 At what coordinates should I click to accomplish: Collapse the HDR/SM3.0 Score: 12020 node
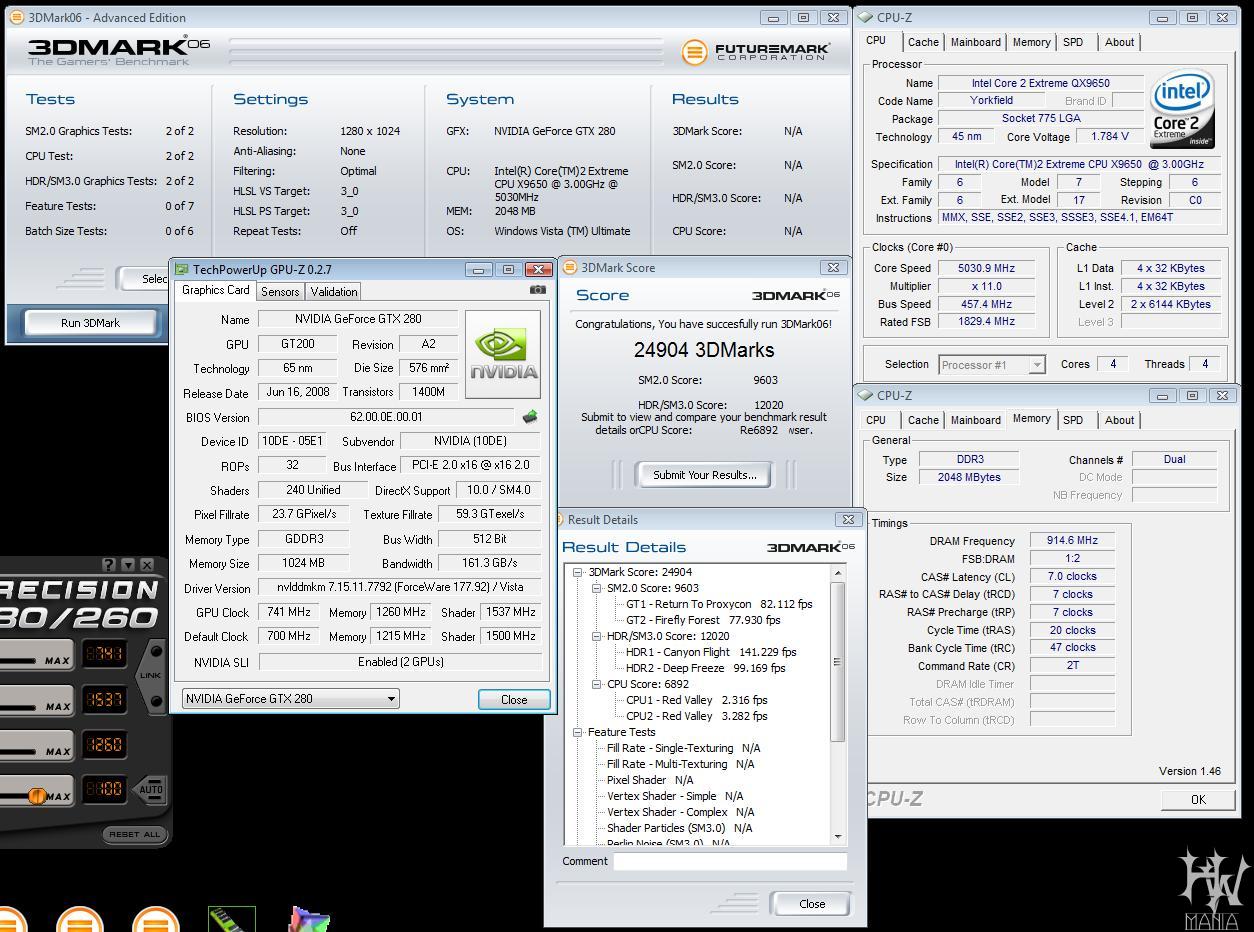tap(596, 636)
